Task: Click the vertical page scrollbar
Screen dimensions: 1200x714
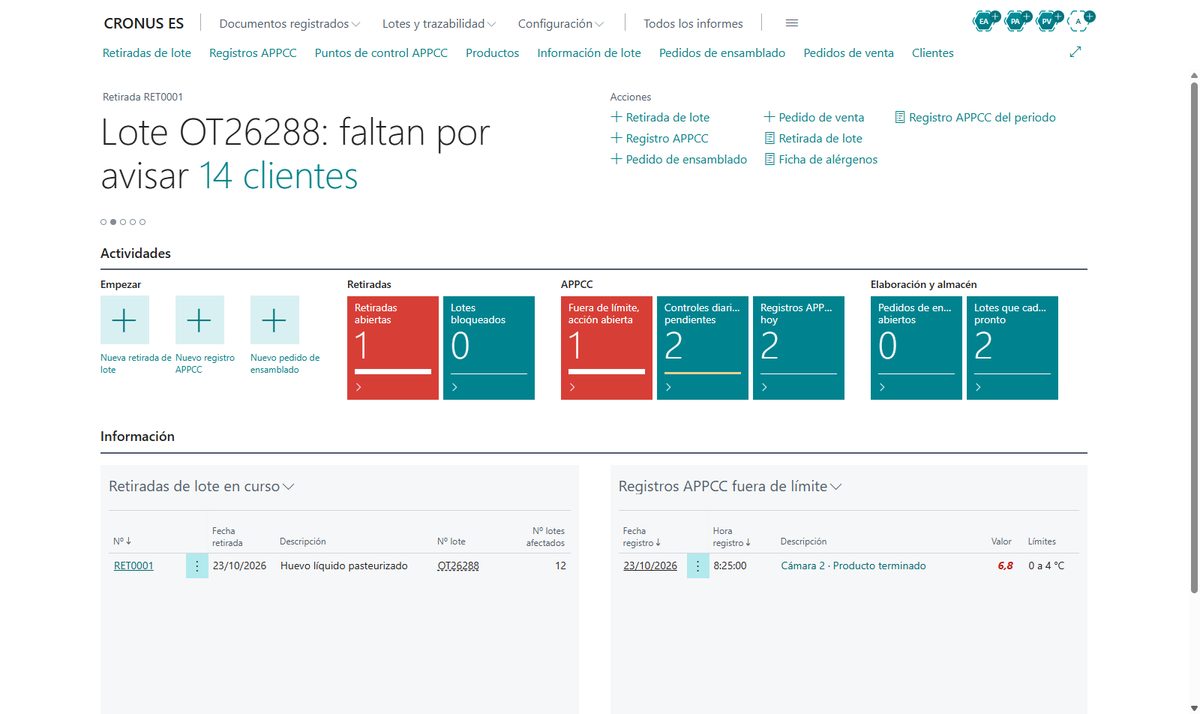Action: [x=1193, y=340]
